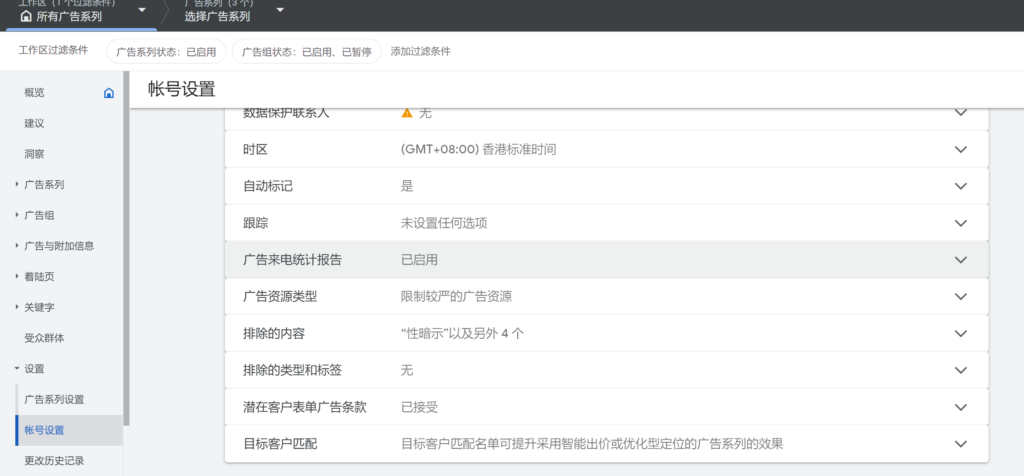1024x476 pixels.
Task: Open 建议 in the sidebar
Action: pos(34,123)
